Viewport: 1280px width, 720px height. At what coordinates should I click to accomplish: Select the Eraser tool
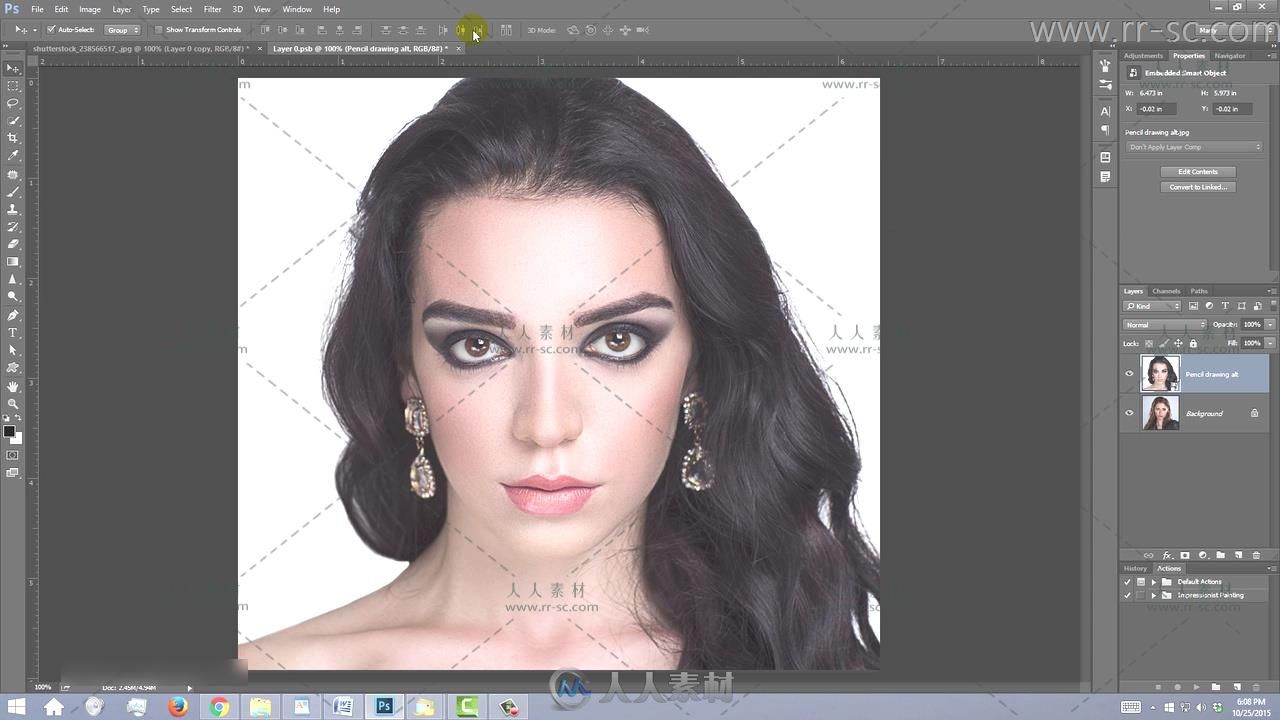pyautogui.click(x=13, y=244)
